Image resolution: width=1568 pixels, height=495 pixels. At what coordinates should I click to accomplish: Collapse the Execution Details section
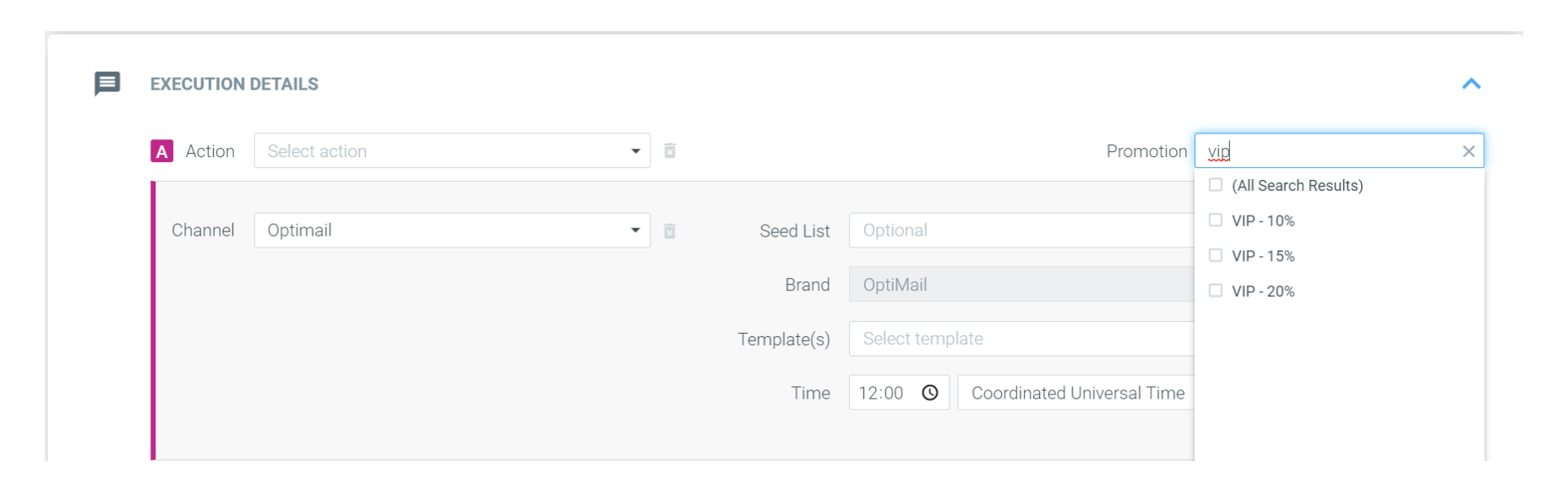point(1471,84)
